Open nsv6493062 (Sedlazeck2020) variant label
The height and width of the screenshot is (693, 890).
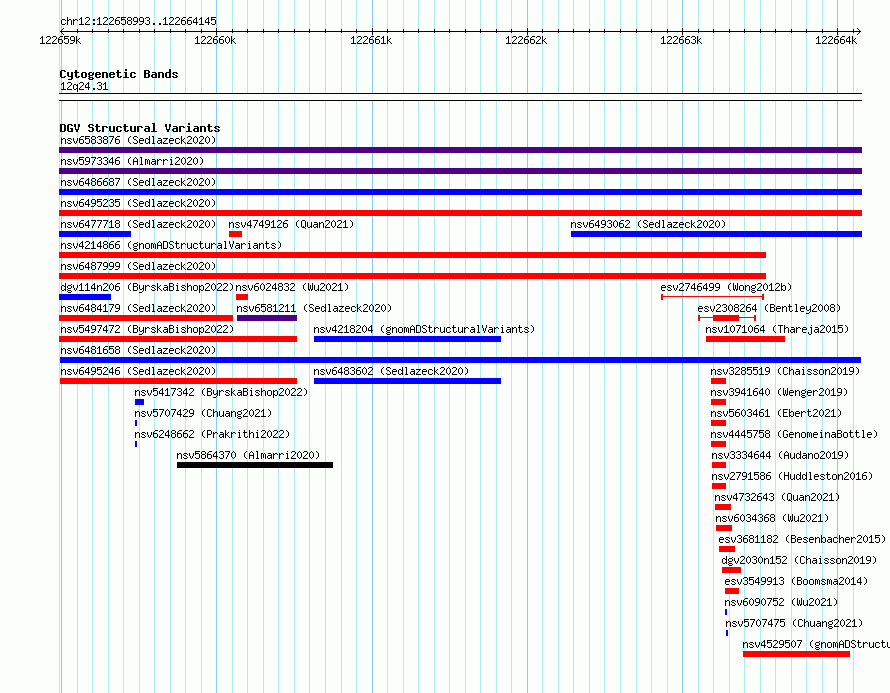coord(648,224)
